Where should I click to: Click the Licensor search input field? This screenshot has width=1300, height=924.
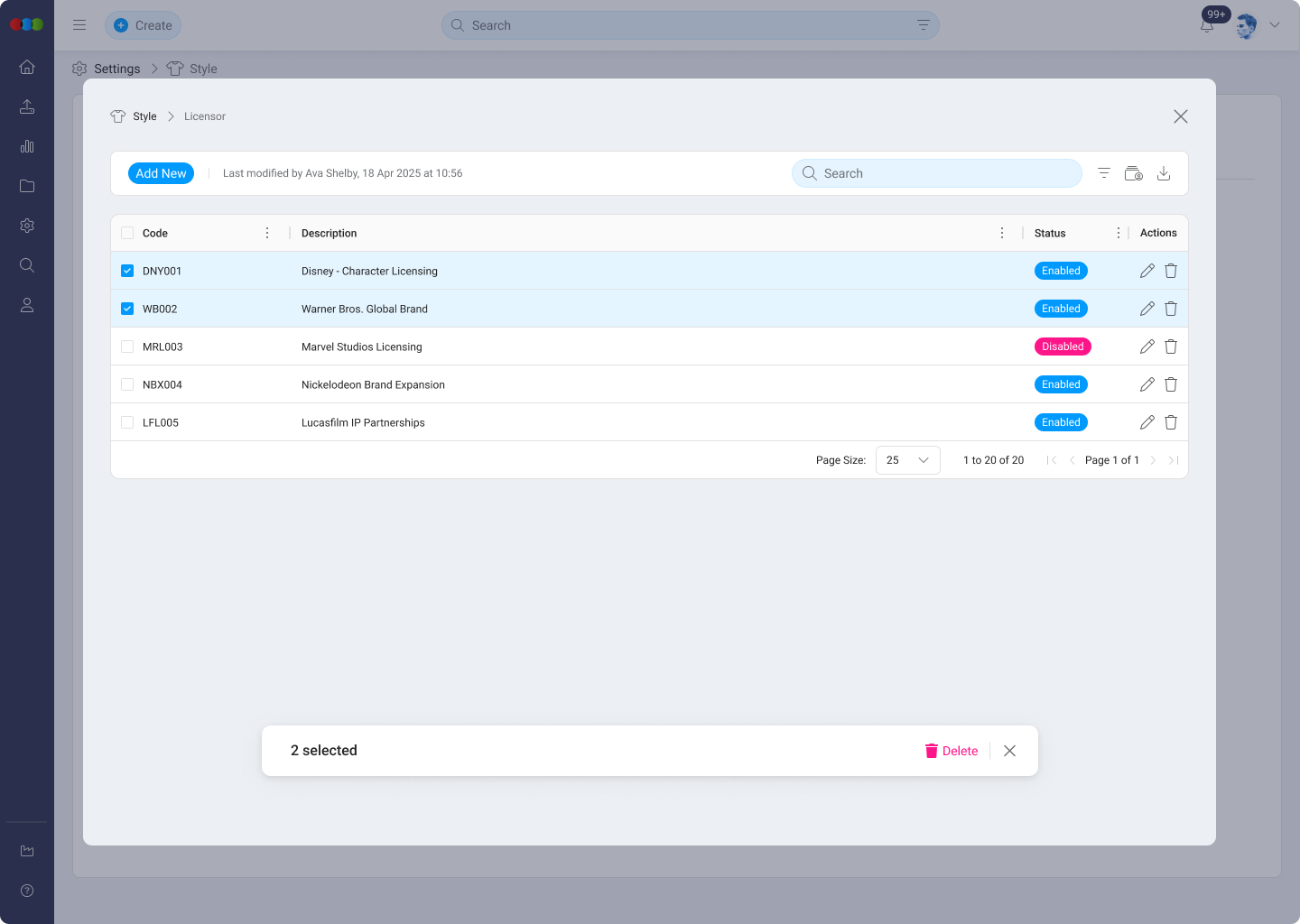point(939,173)
